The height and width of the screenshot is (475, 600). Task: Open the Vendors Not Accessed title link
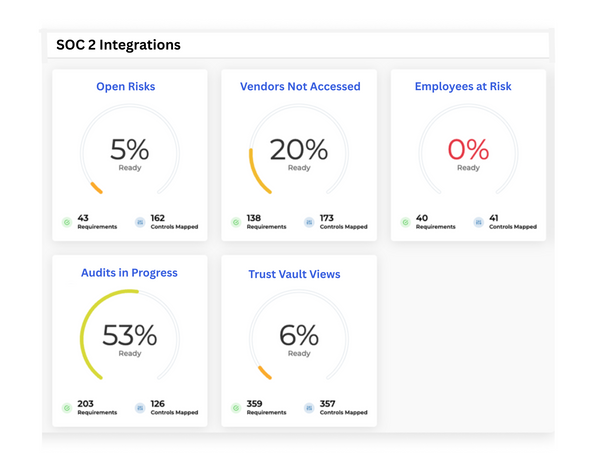(300, 87)
